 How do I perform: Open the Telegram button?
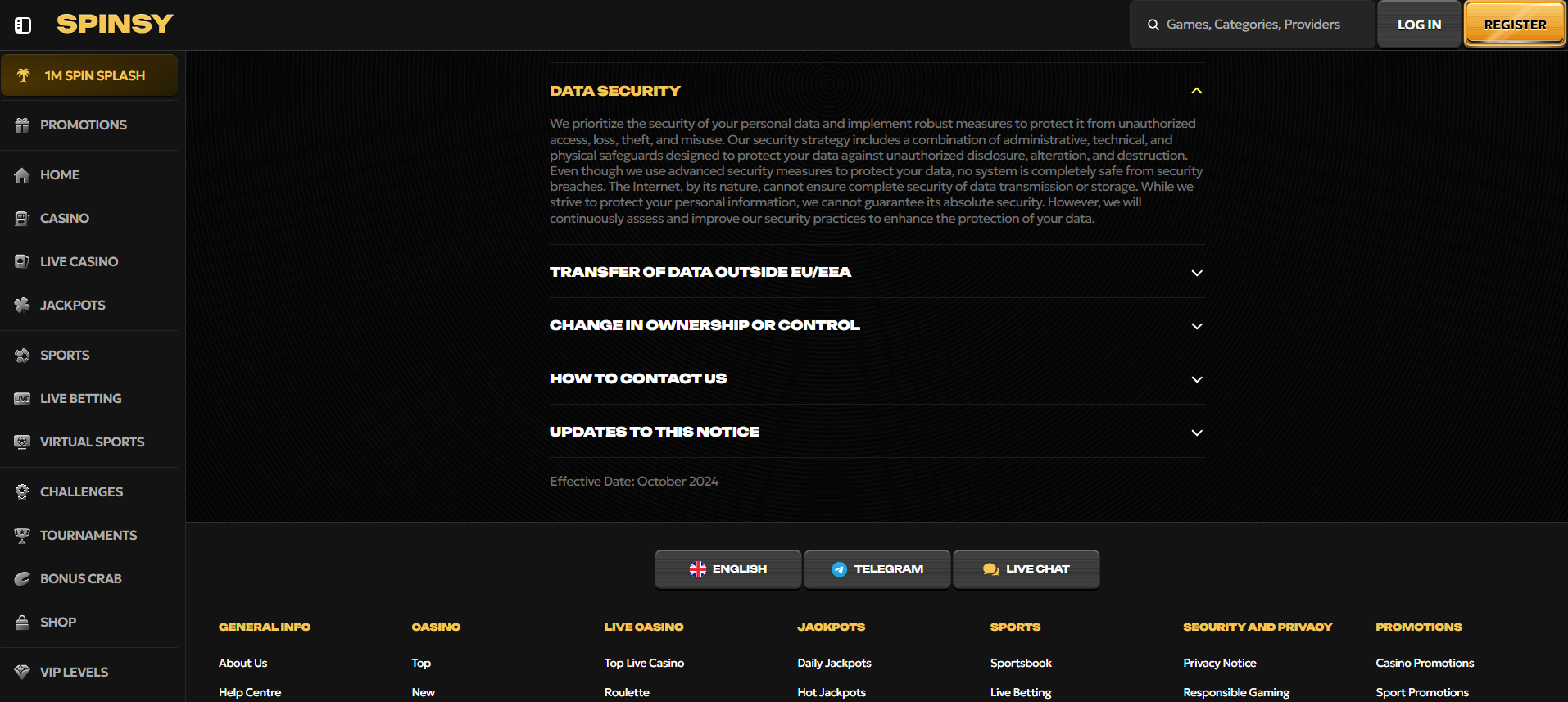(x=877, y=569)
